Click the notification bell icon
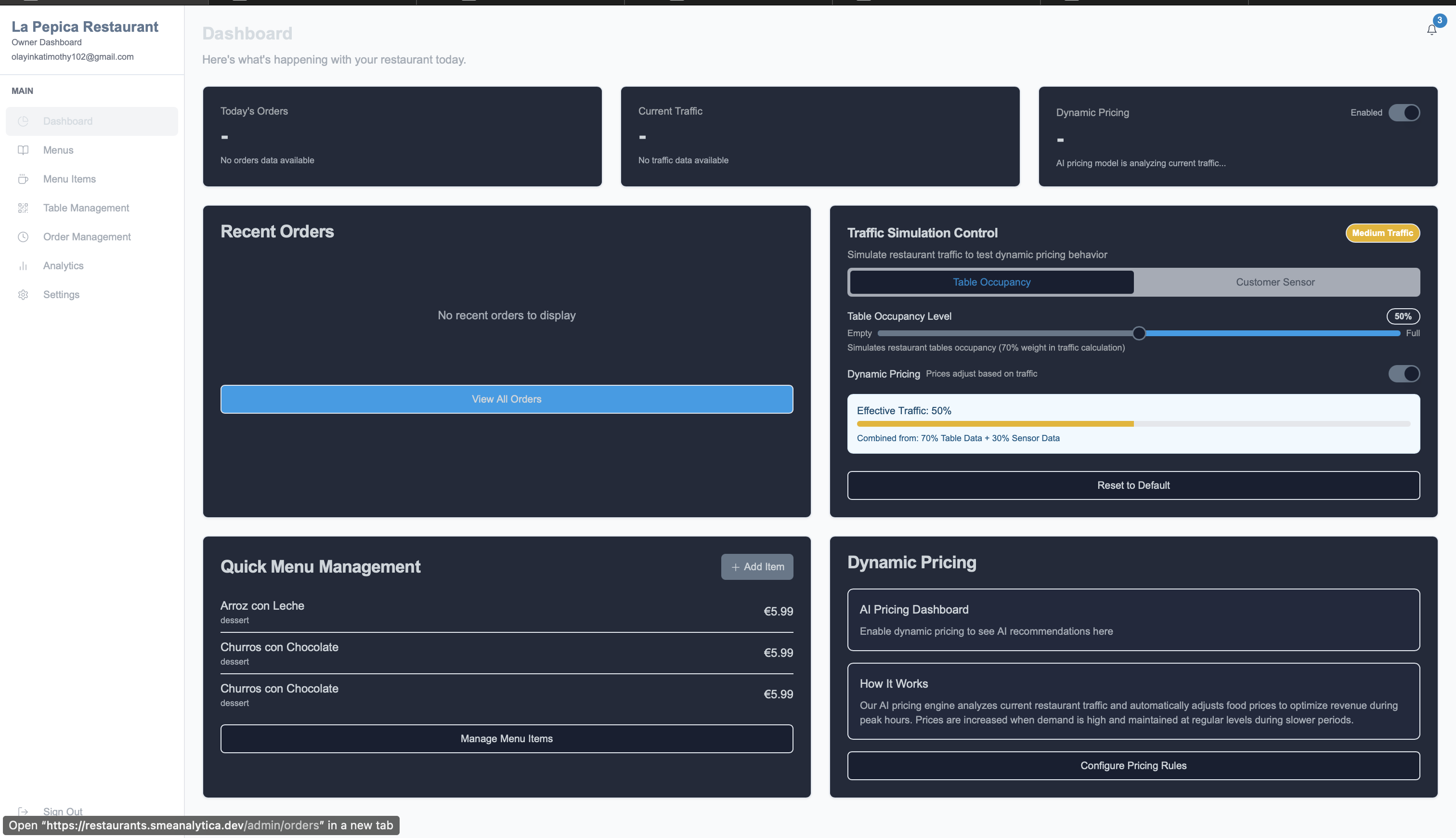The image size is (1456, 838). click(1431, 30)
